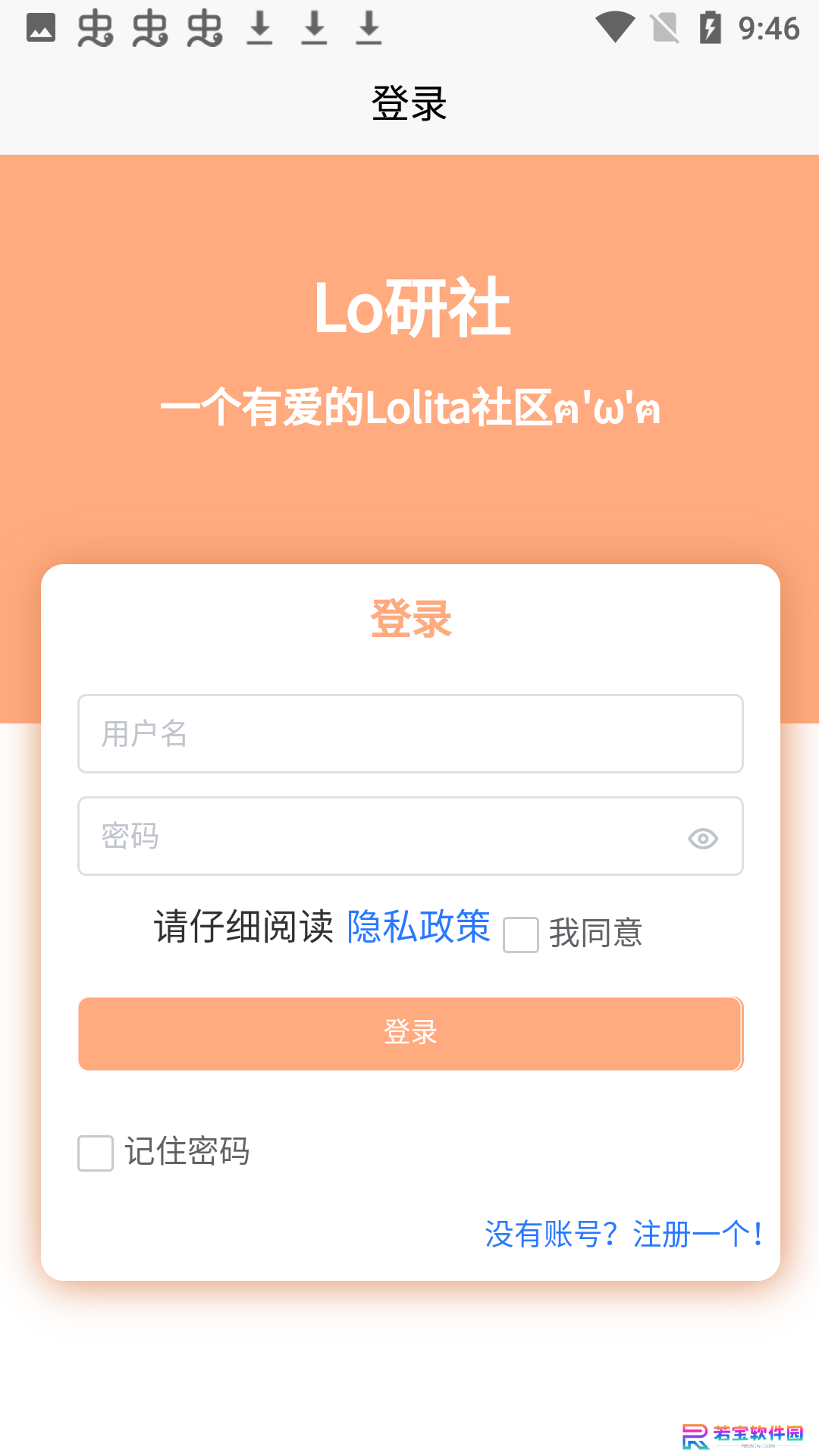Tap the first download notification icon
The height and width of the screenshot is (1456, 819).
point(260,28)
